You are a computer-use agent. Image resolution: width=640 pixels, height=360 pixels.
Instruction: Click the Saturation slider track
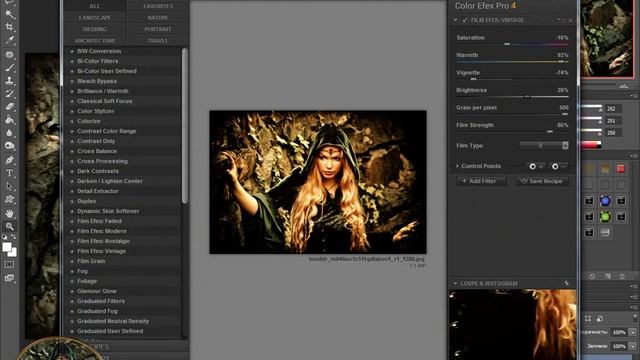512,44
